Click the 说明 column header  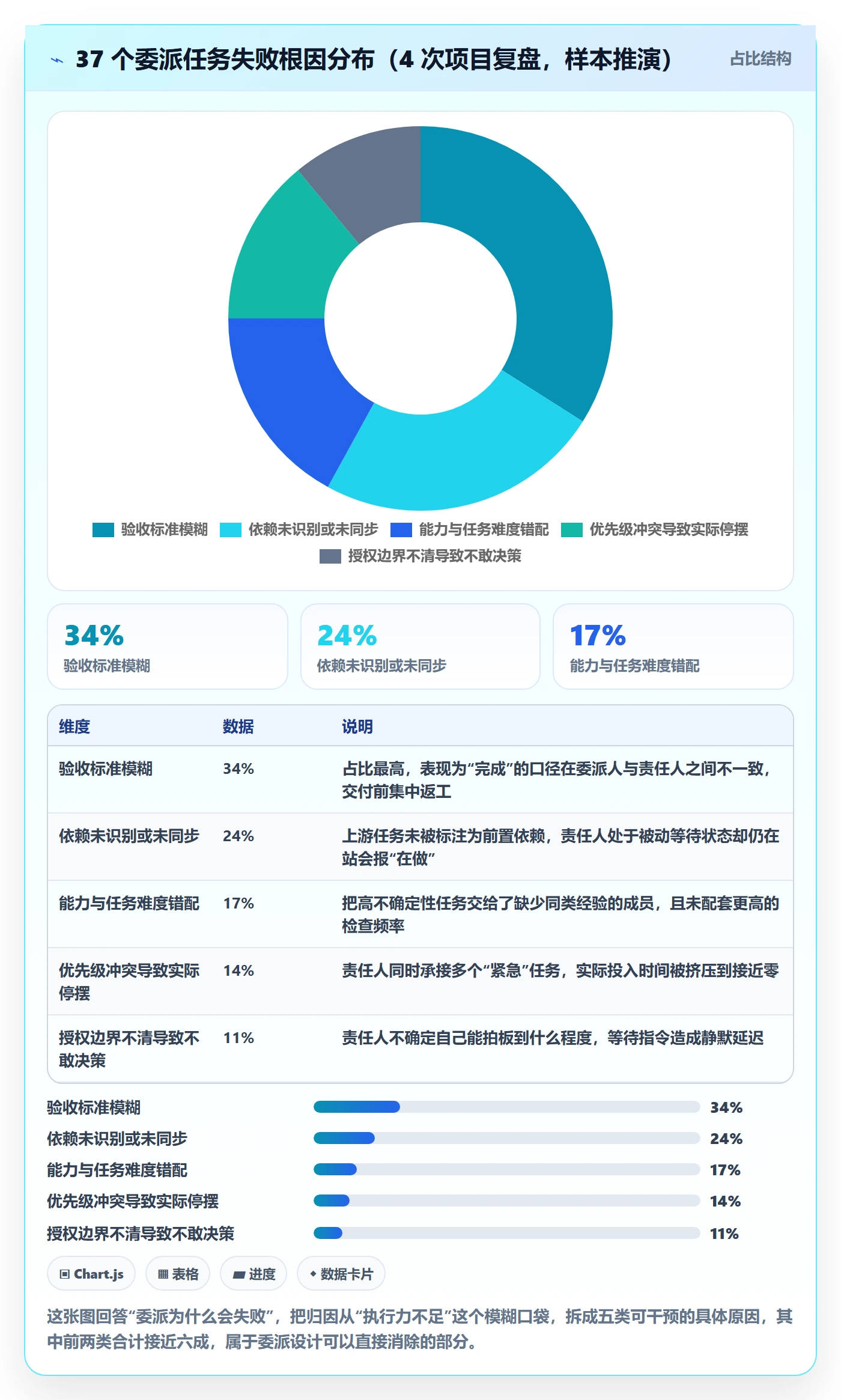click(x=357, y=726)
